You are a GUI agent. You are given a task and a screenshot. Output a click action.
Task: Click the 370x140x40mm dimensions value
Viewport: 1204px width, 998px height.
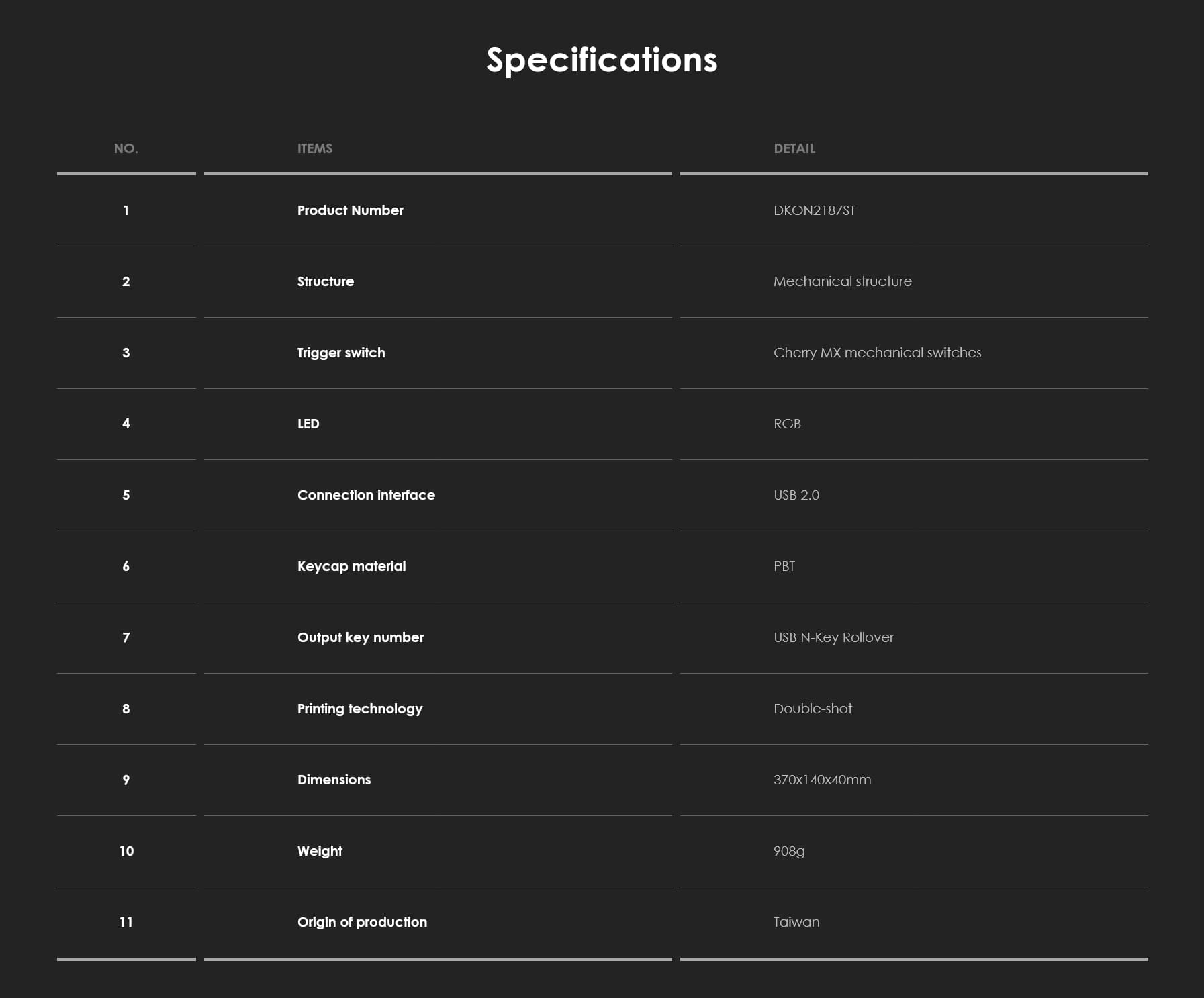(x=821, y=780)
